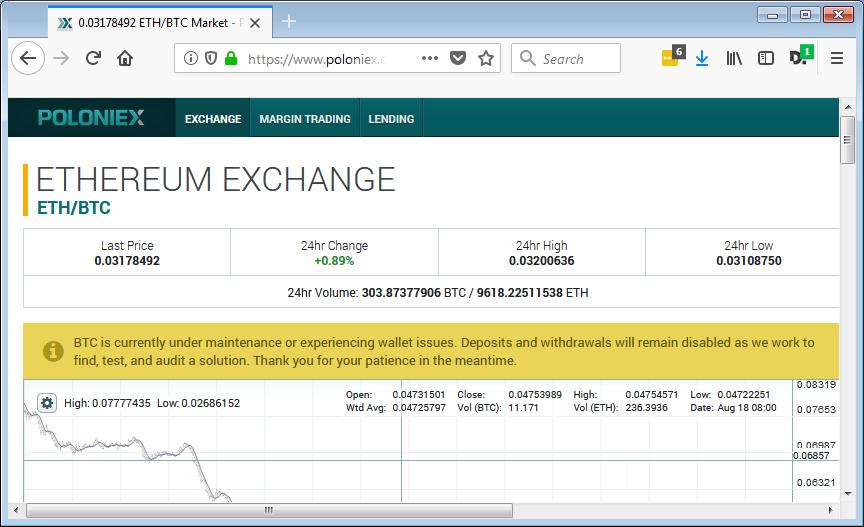Viewport: 864px width, 527px height.
Task: Click the browser forward arrow
Action: click(x=61, y=58)
